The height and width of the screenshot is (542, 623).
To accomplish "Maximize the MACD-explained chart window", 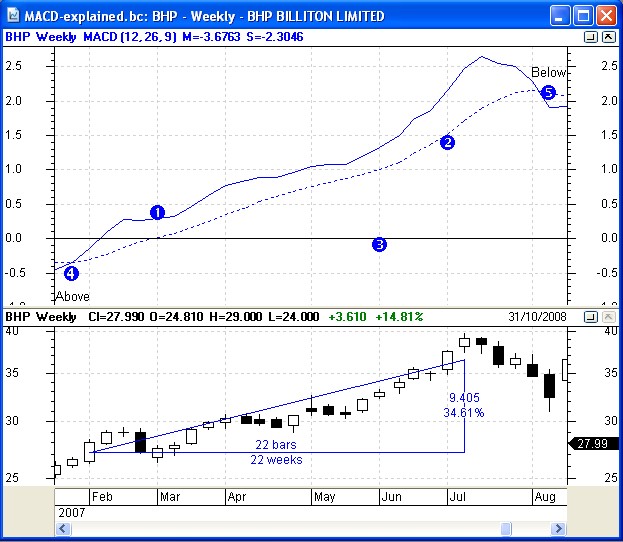I will (582, 16).
